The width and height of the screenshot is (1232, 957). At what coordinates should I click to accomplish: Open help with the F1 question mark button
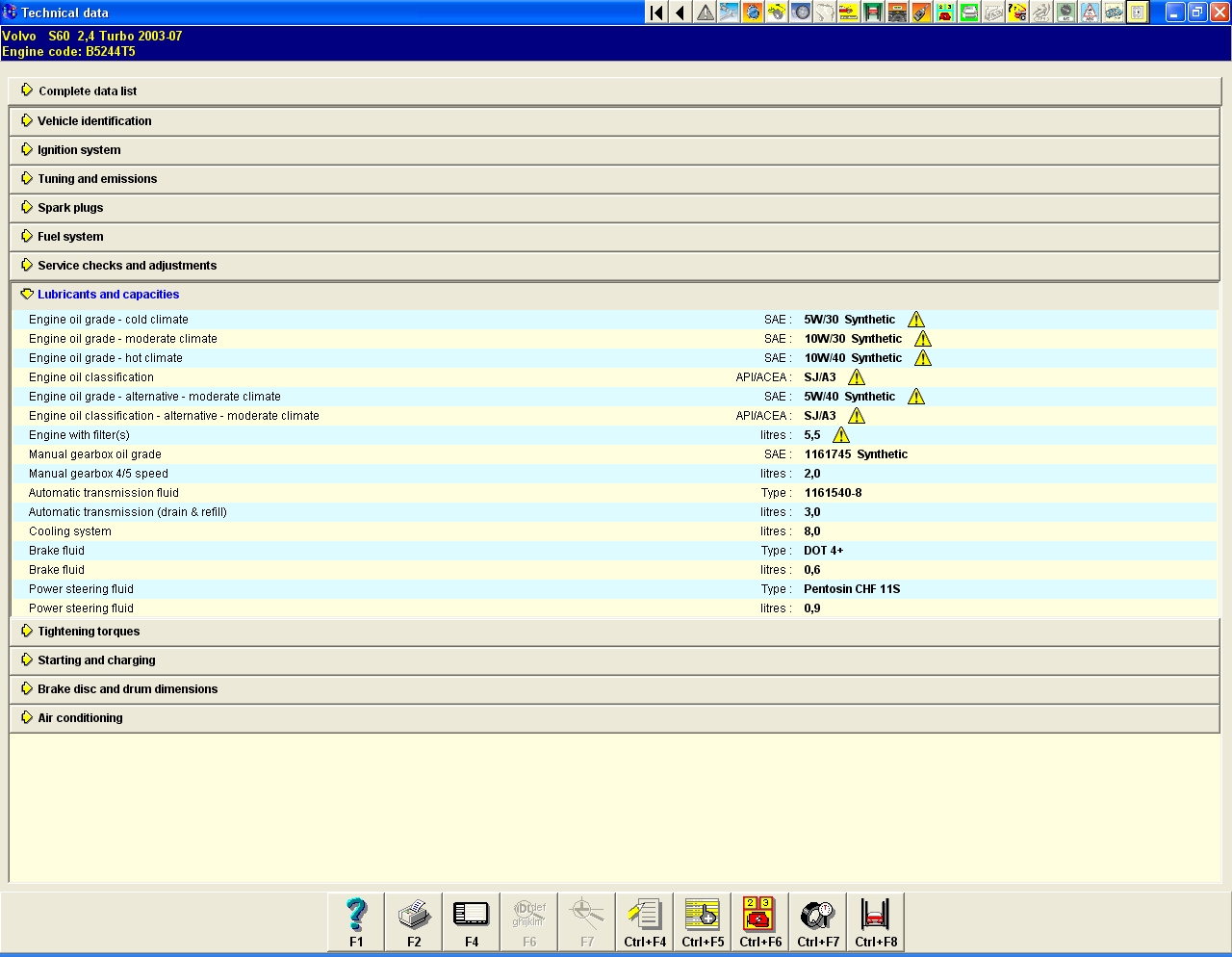pos(356,921)
